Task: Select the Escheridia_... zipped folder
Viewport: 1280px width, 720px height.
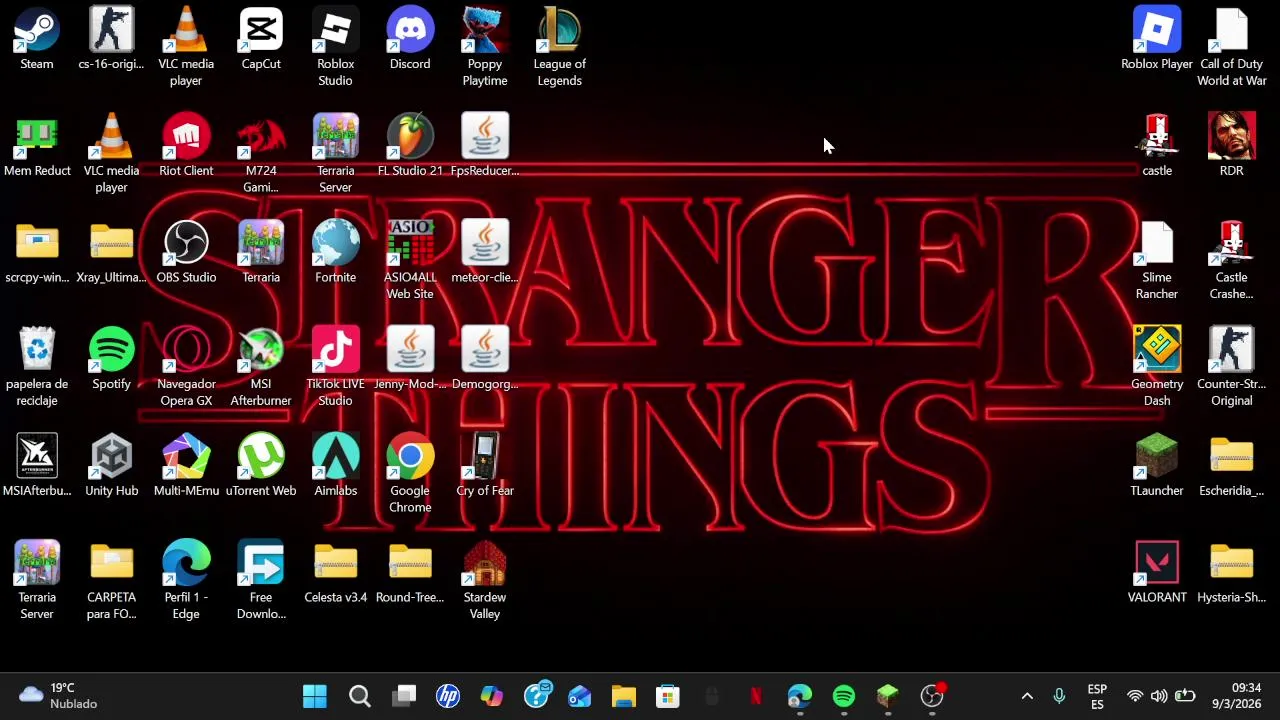Action: (x=1232, y=466)
